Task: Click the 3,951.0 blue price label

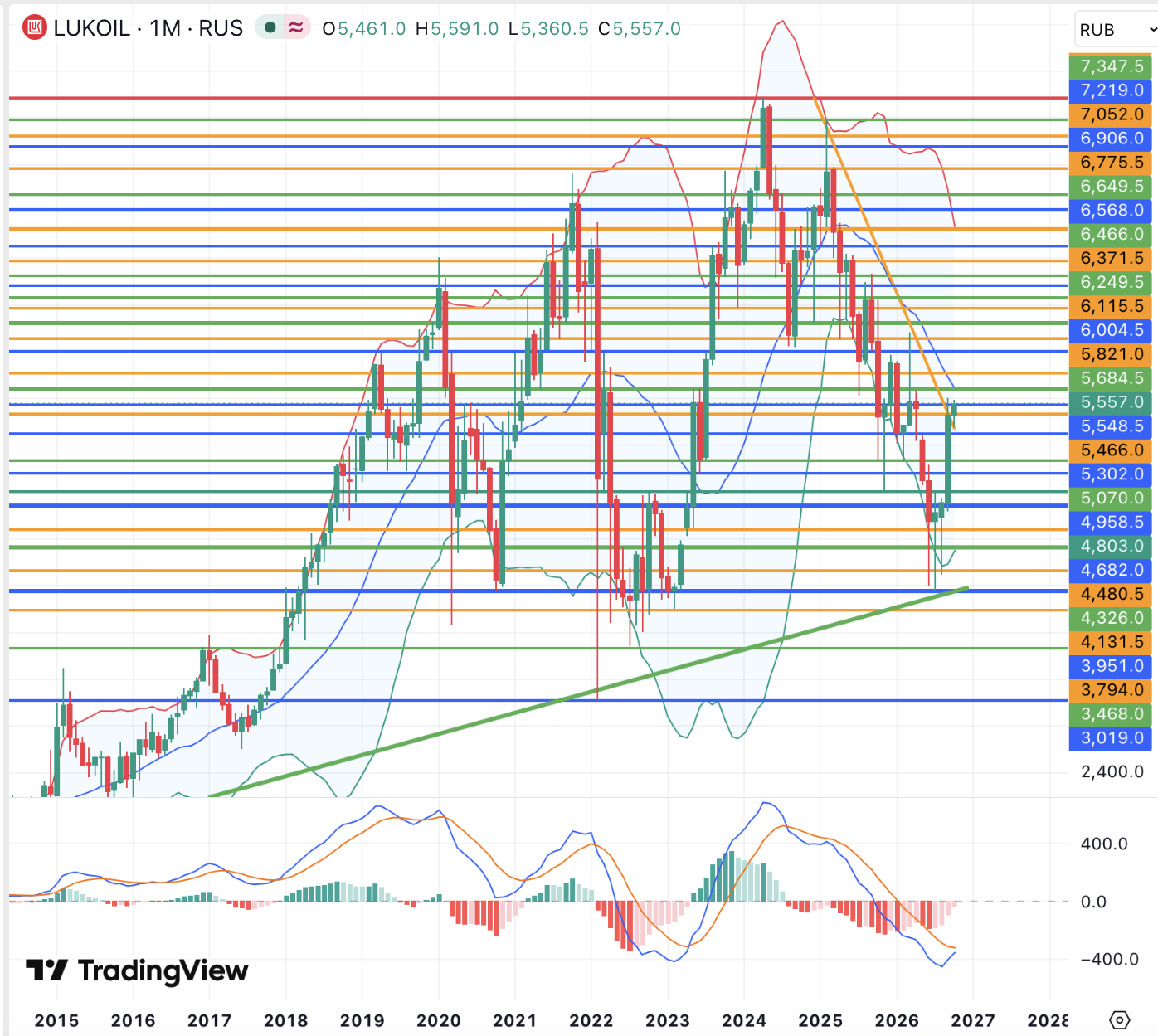Action: click(1112, 666)
